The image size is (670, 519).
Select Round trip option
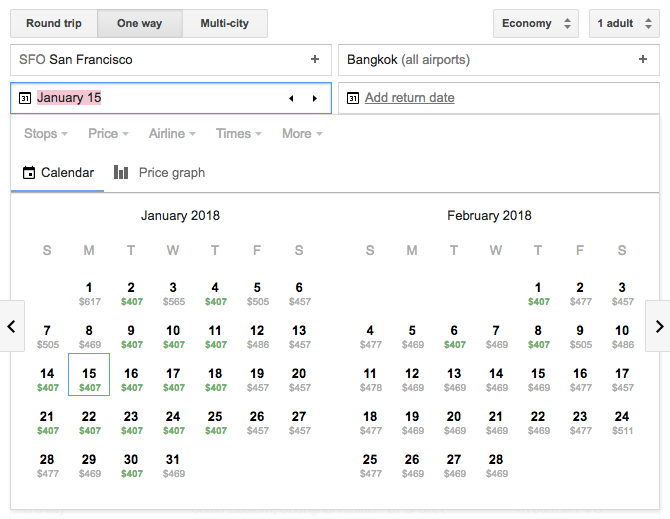54,23
